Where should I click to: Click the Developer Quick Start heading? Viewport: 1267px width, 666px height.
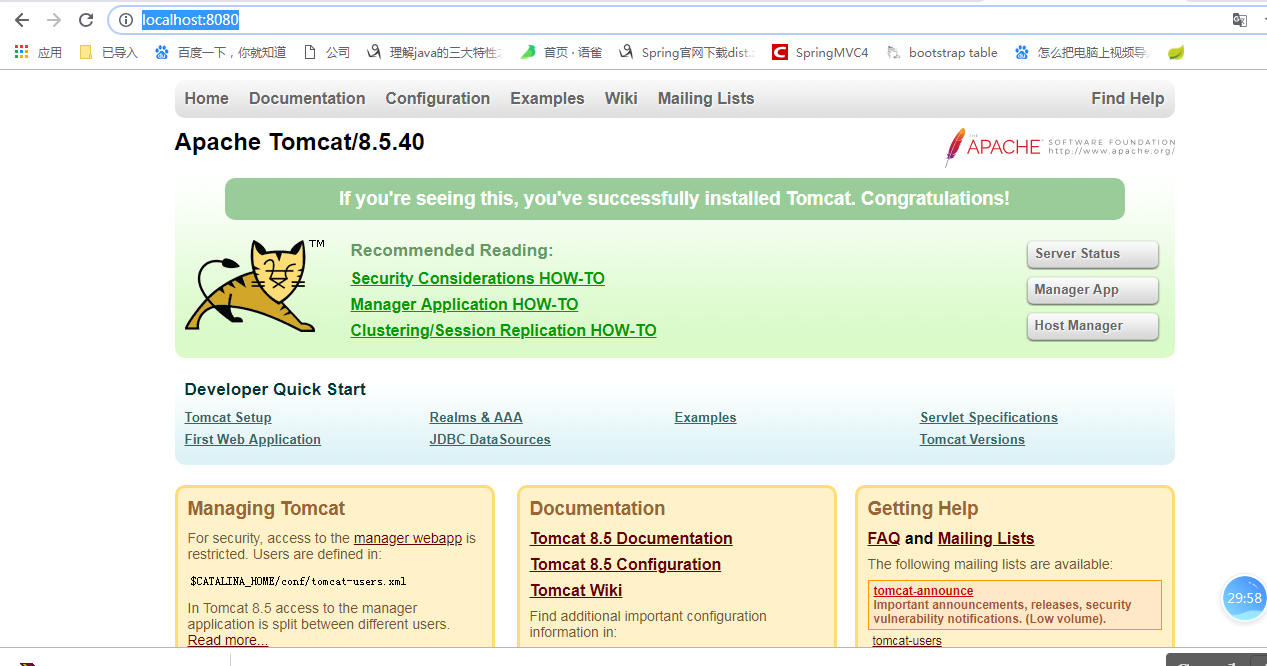pos(276,389)
